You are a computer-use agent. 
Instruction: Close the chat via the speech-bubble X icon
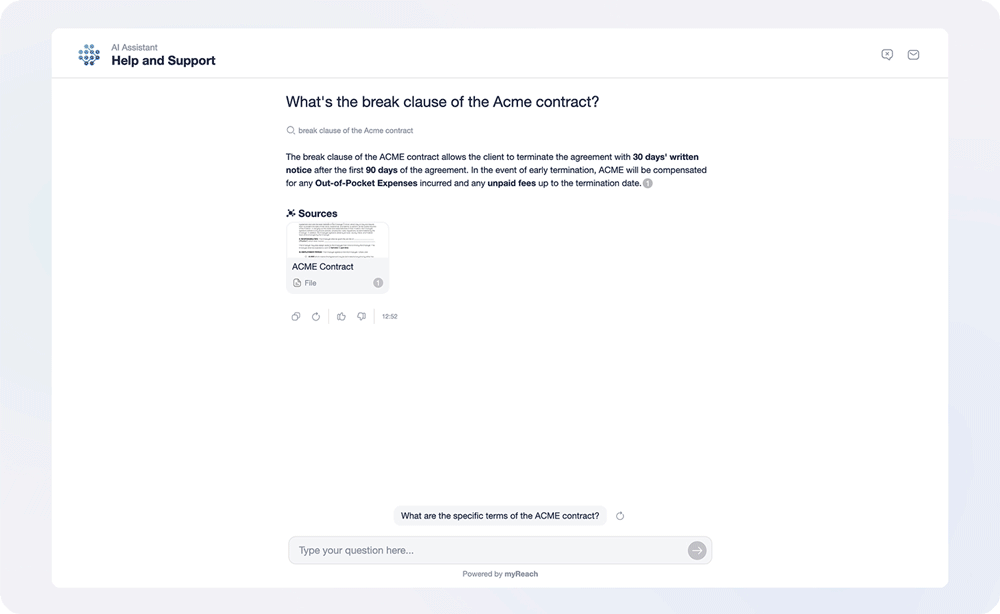pyautogui.click(x=887, y=54)
